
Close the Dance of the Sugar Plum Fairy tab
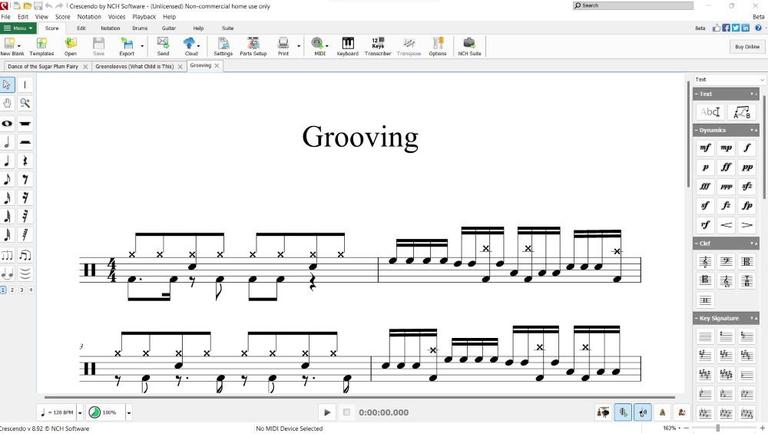85,66
